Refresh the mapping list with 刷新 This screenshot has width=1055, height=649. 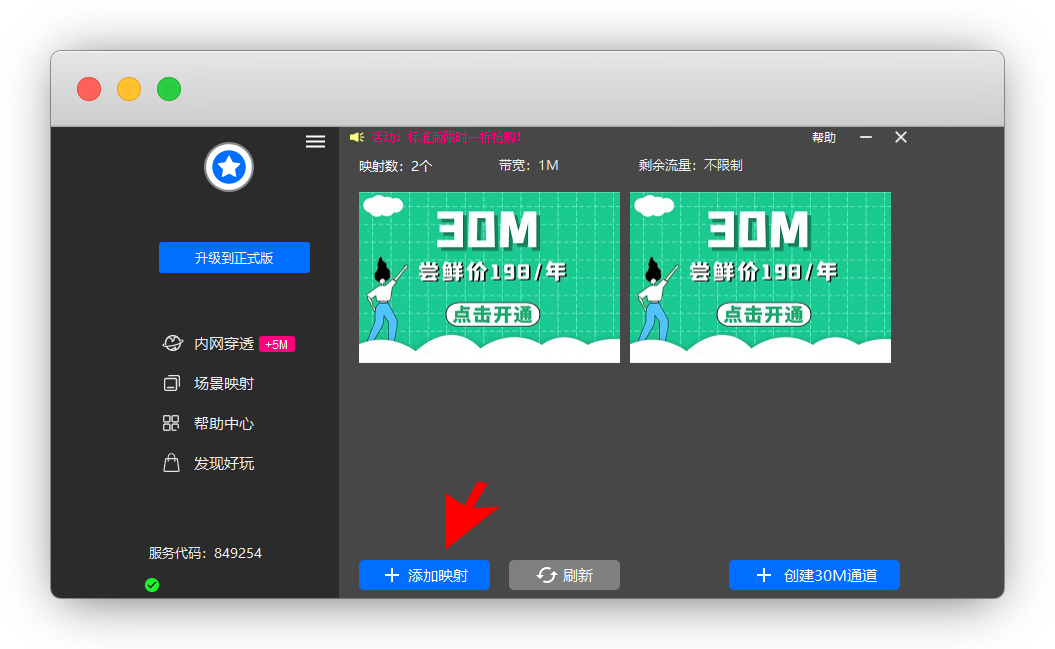point(564,575)
